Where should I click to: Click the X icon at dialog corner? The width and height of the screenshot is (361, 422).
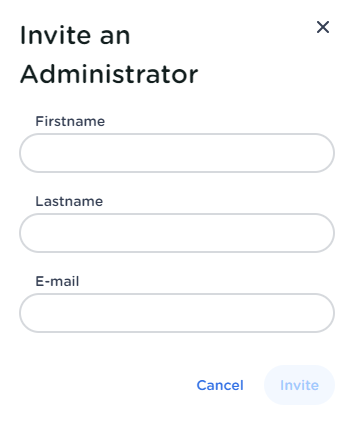click(323, 27)
